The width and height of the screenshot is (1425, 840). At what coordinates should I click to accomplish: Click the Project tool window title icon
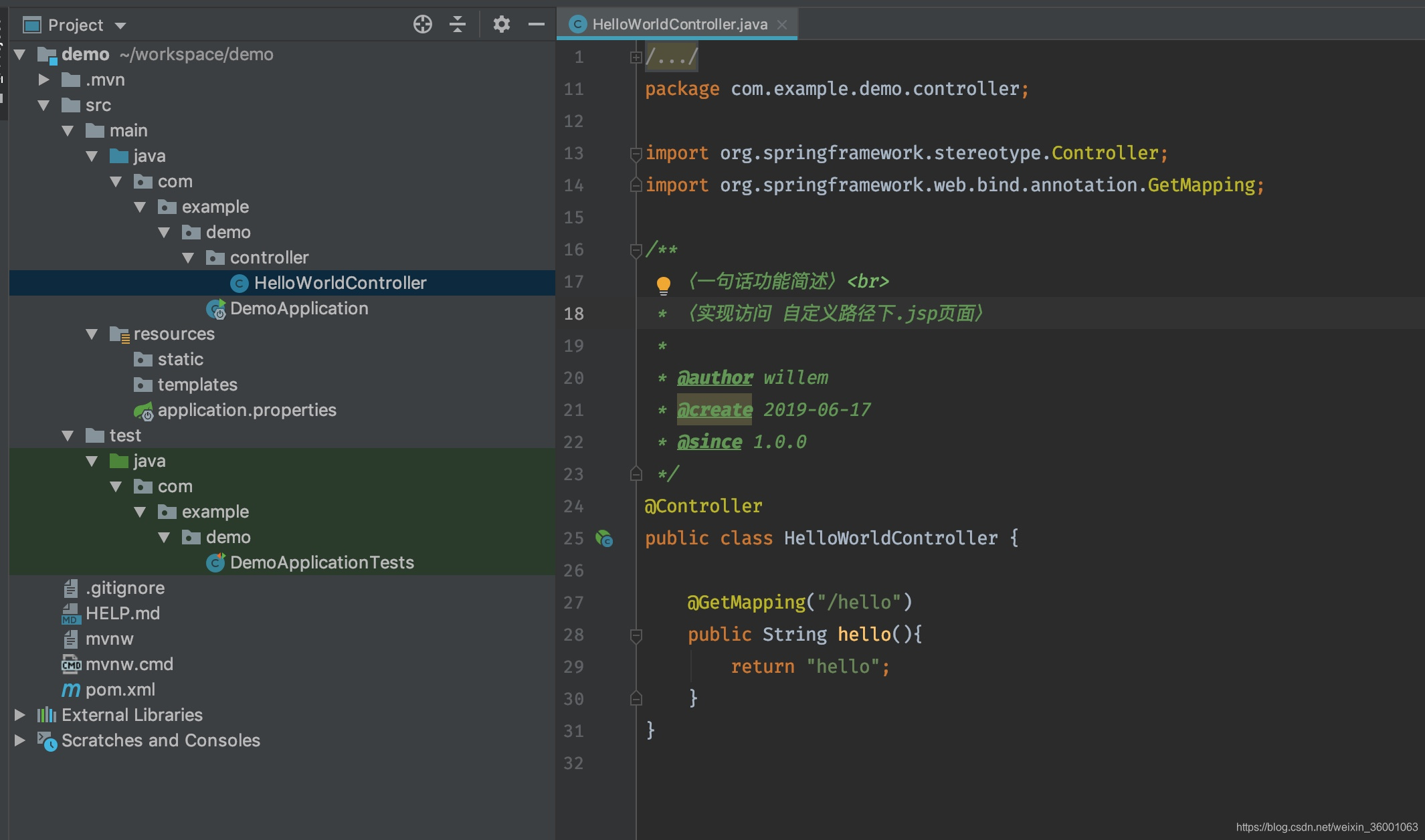pyautogui.click(x=32, y=25)
